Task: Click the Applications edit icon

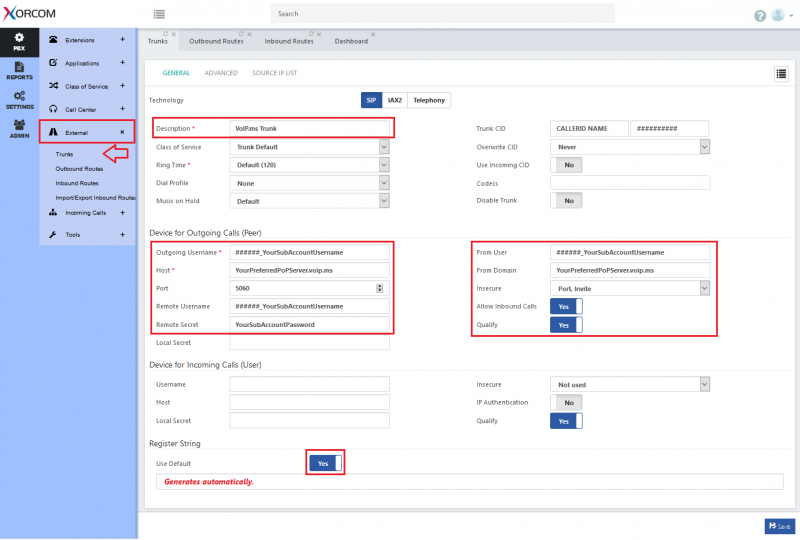Action: 53,62
